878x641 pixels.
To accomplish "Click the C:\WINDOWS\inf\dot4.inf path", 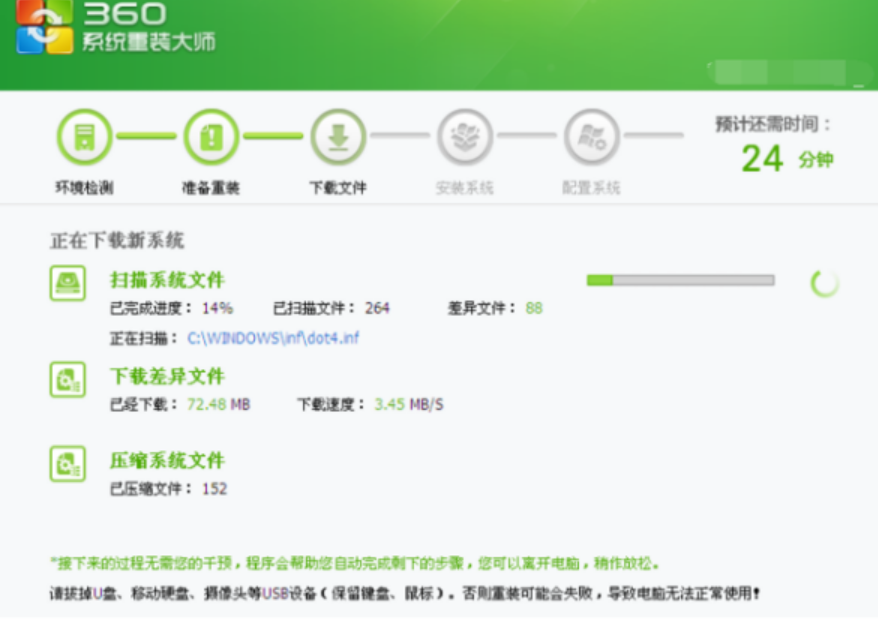I will 273,338.
